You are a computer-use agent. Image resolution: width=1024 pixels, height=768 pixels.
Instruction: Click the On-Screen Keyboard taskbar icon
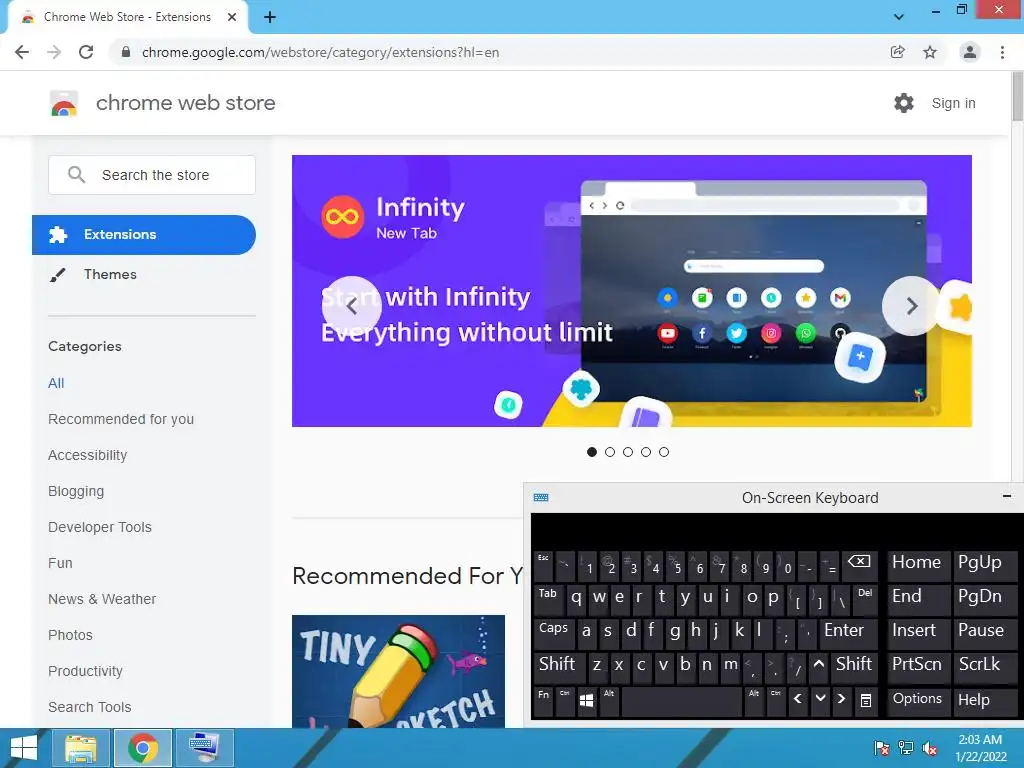(x=204, y=748)
